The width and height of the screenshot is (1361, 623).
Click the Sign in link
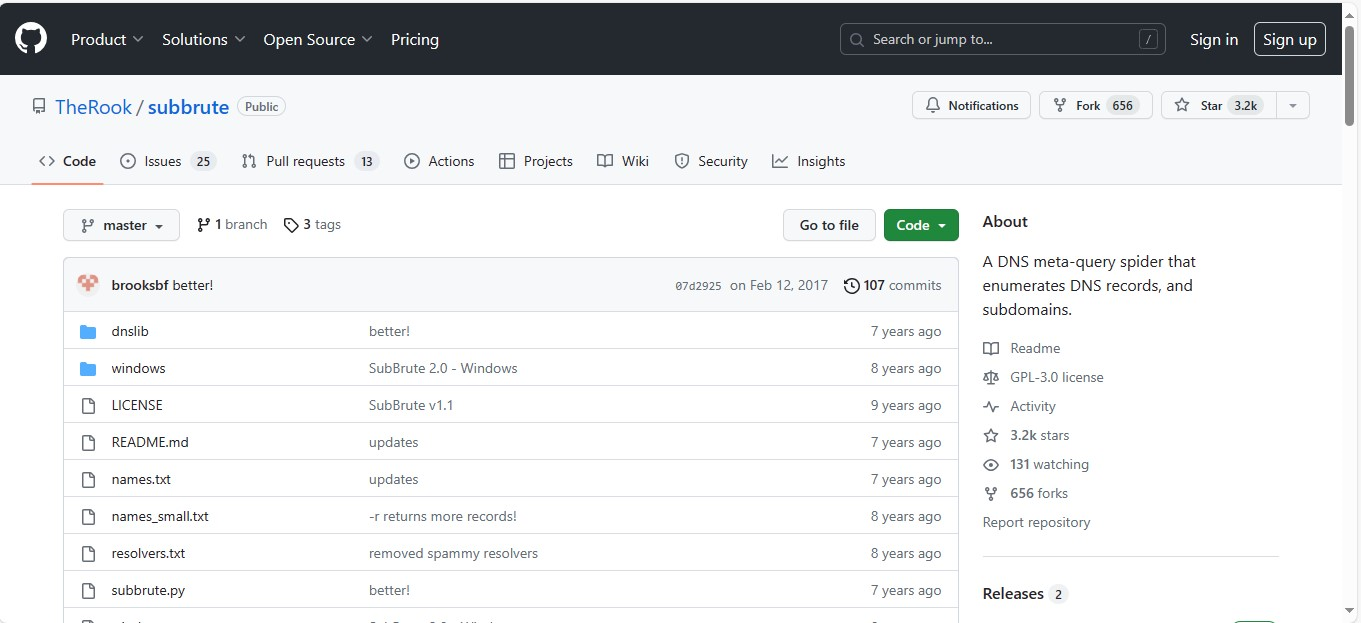pos(1214,39)
